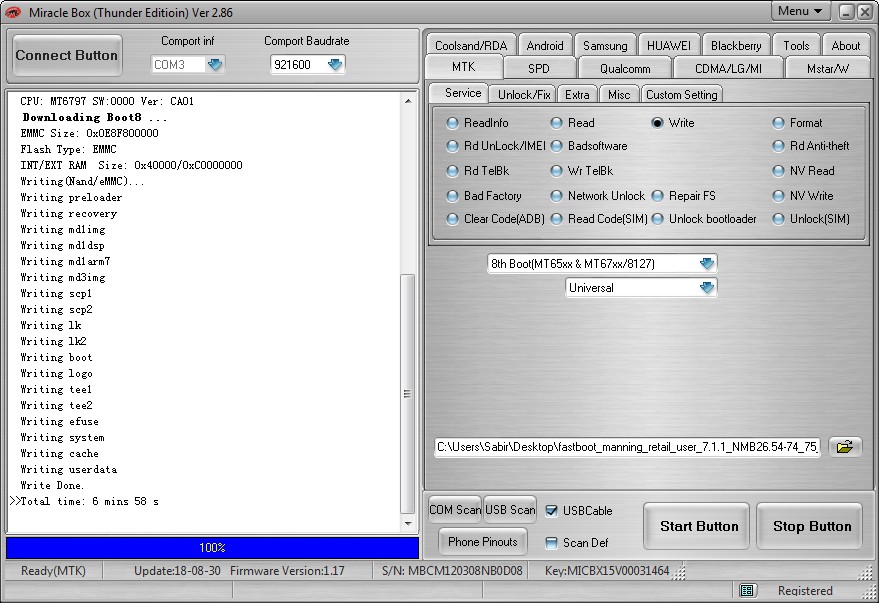This screenshot has width=879, height=603.
Task: Open the Misc sub-tab
Action: tap(619, 94)
